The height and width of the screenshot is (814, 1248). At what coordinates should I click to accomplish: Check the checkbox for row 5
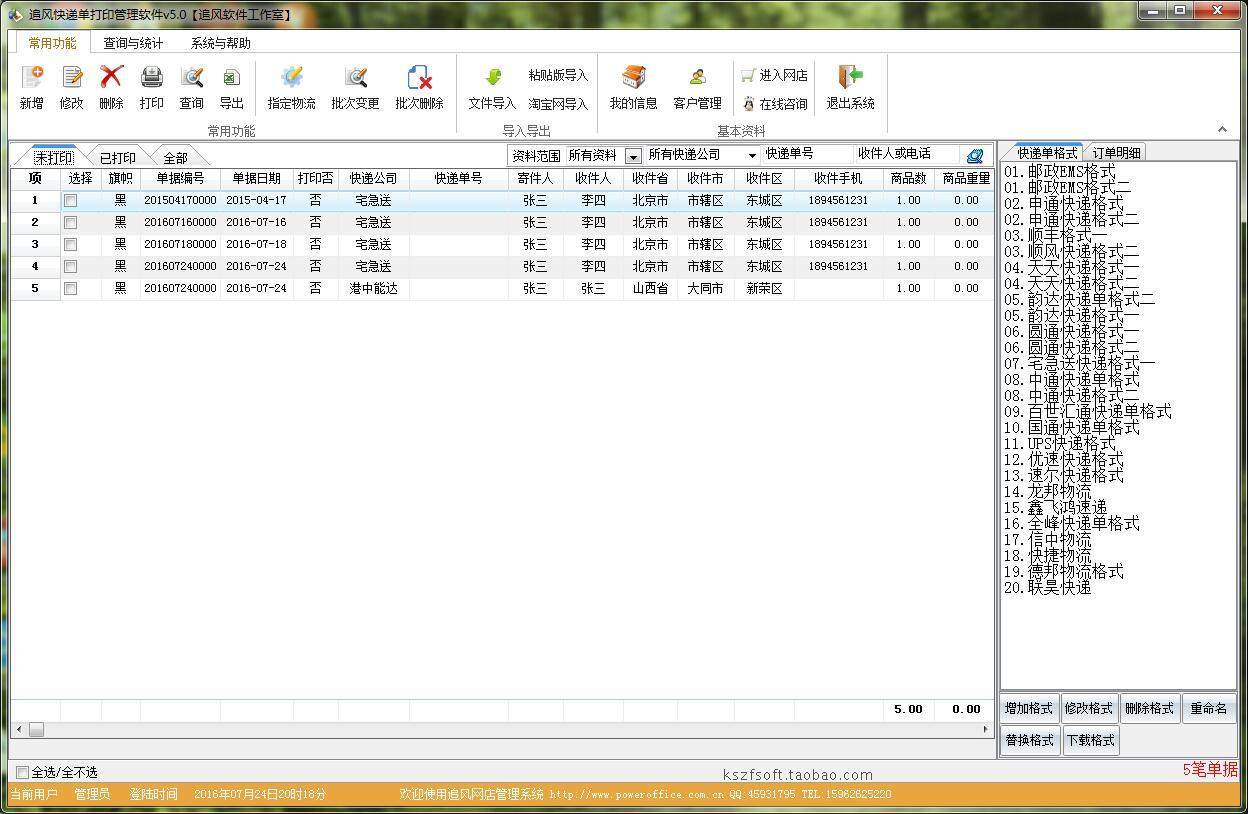tap(70, 288)
